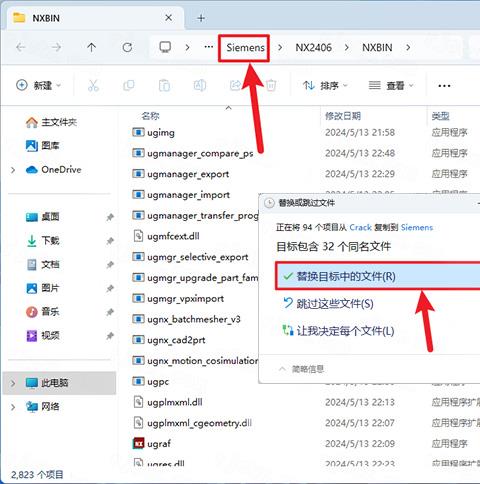
Task: Open the 排序 (Sort) dropdown
Action: point(325,86)
